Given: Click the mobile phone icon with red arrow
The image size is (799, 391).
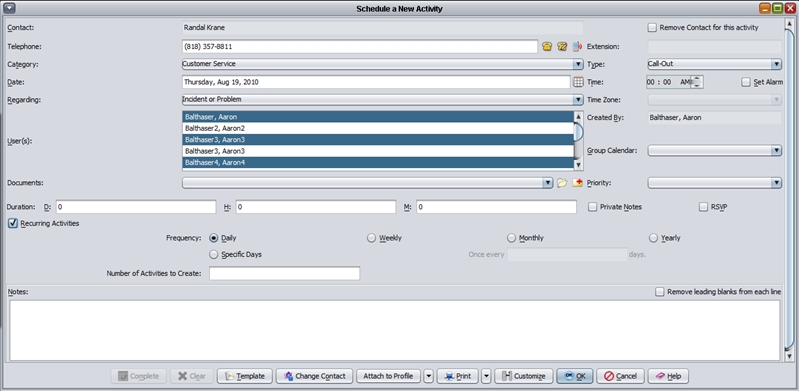Looking at the screenshot, I should (x=577, y=46).
